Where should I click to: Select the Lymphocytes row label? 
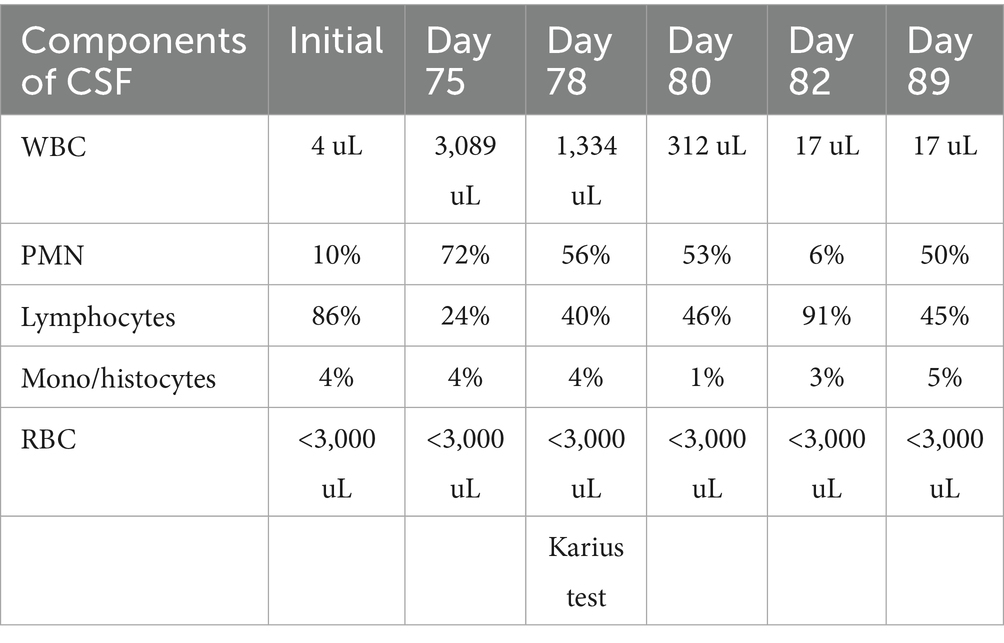[x=98, y=317]
